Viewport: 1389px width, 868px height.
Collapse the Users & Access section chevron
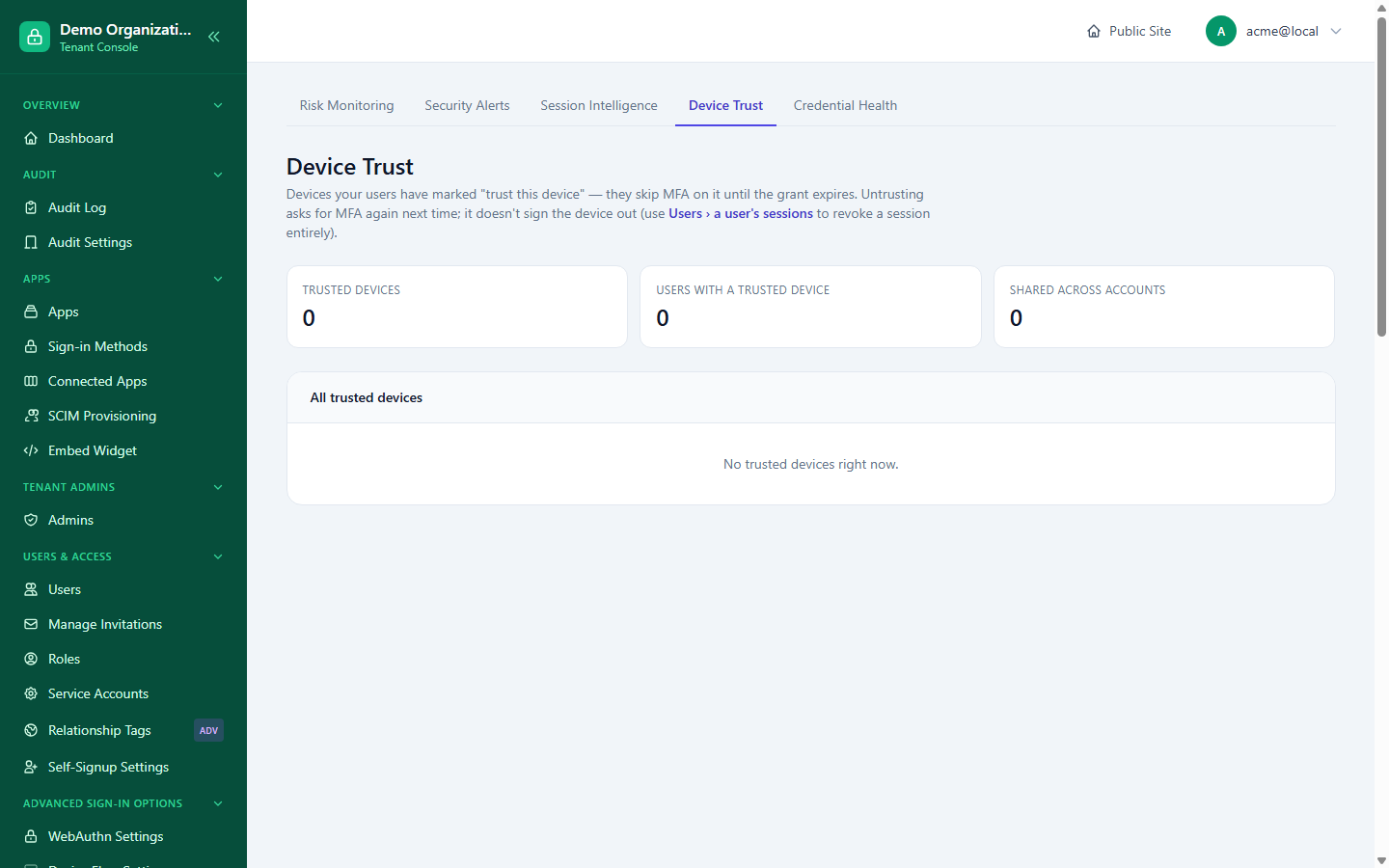[x=218, y=556]
